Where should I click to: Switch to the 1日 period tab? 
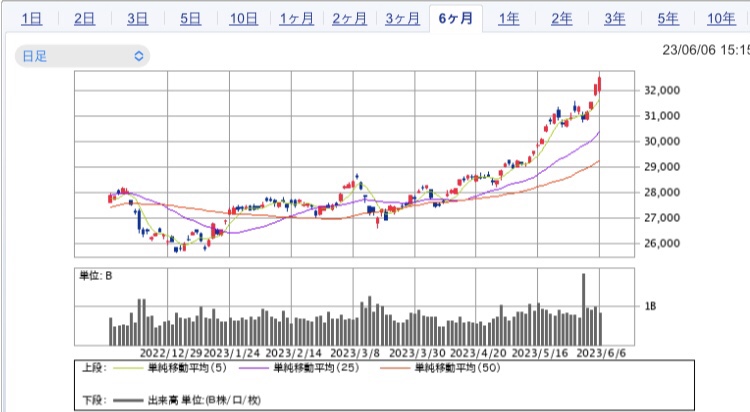(32, 19)
